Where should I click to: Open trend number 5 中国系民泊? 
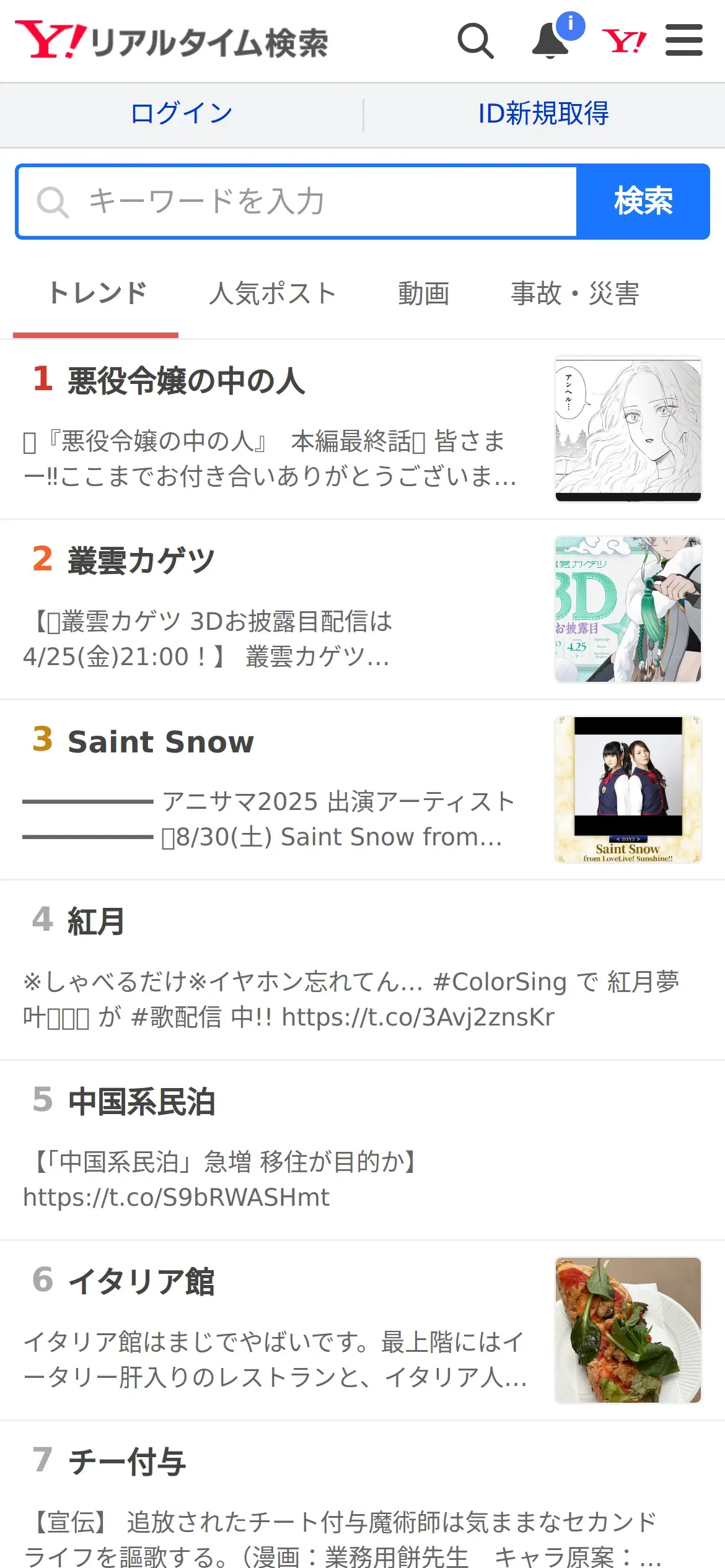pos(362,1150)
